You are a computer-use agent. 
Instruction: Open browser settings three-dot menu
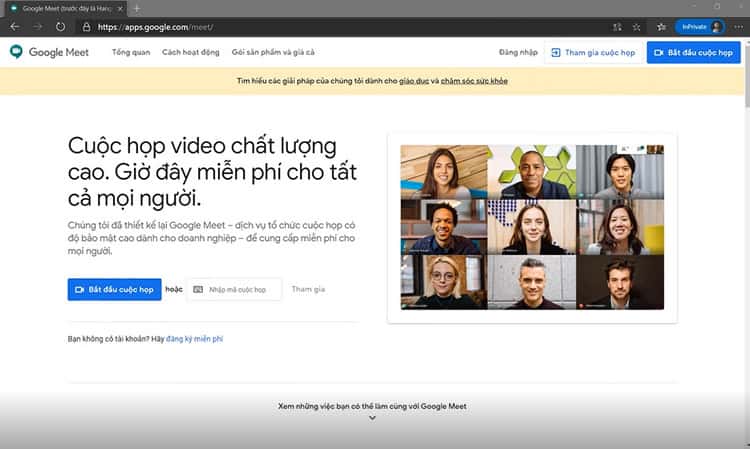tap(739, 27)
